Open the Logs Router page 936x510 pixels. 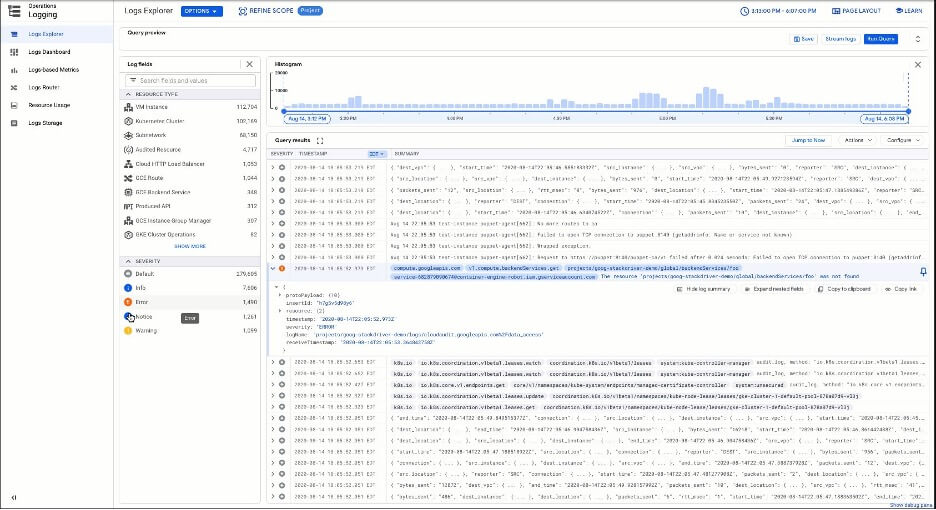click(42, 87)
